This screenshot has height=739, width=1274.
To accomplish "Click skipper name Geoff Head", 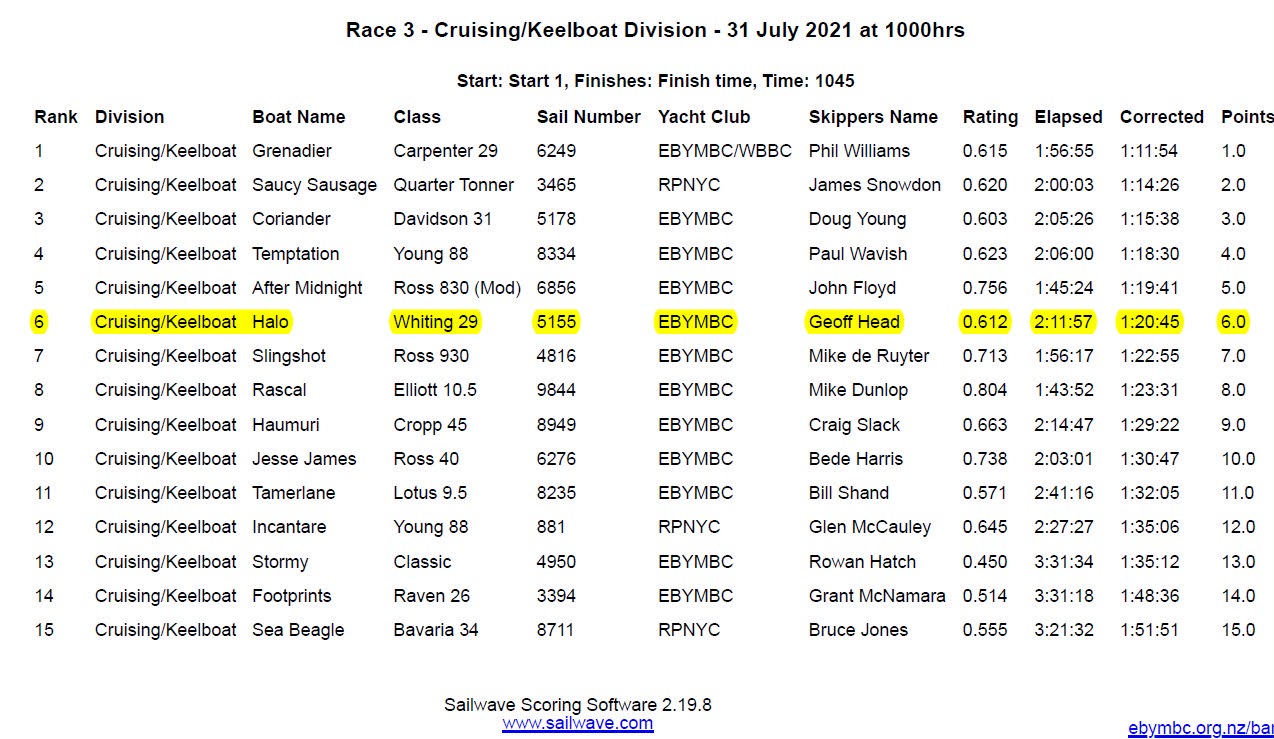I will click(x=854, y=322).
